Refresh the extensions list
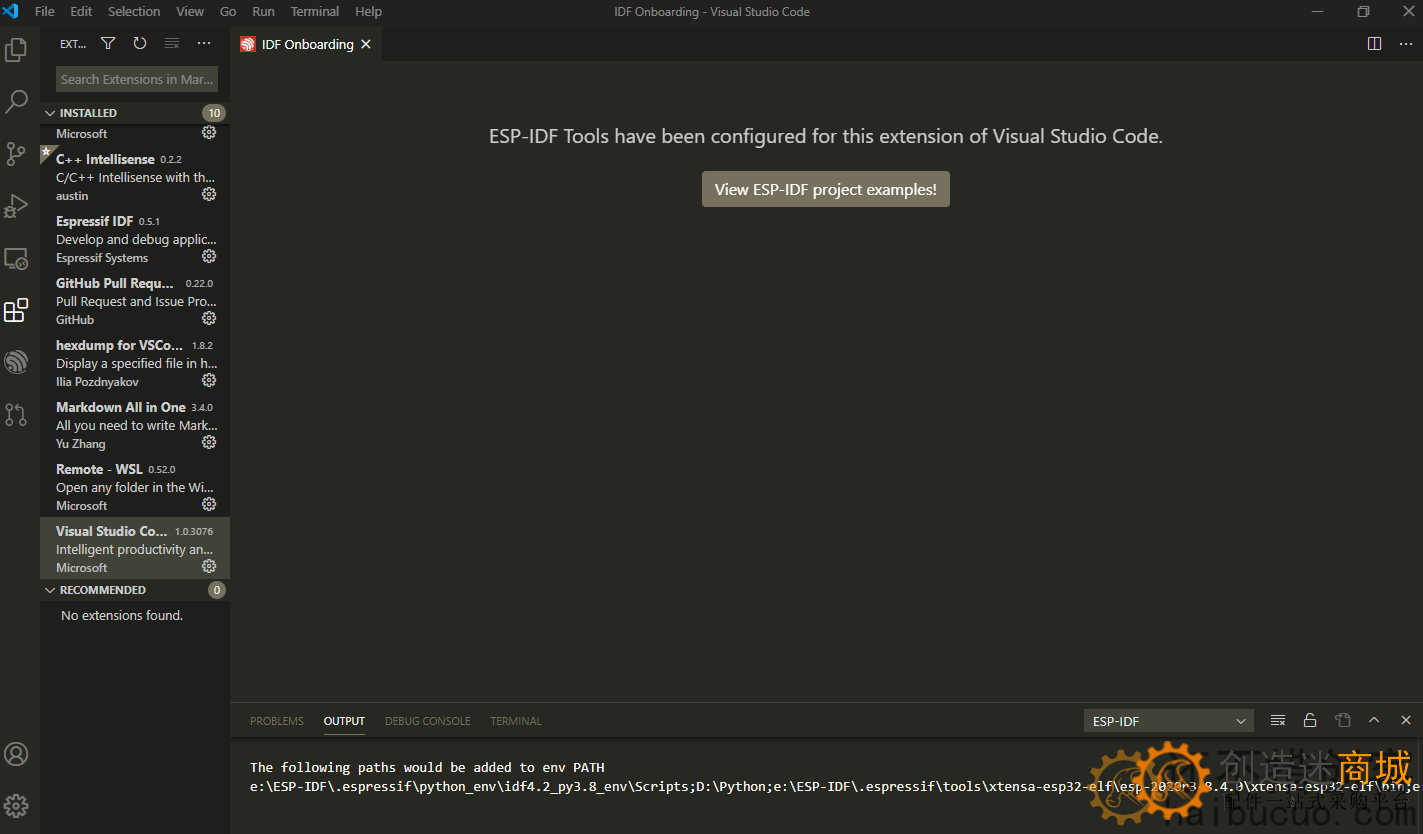 (x=140, y=44)
